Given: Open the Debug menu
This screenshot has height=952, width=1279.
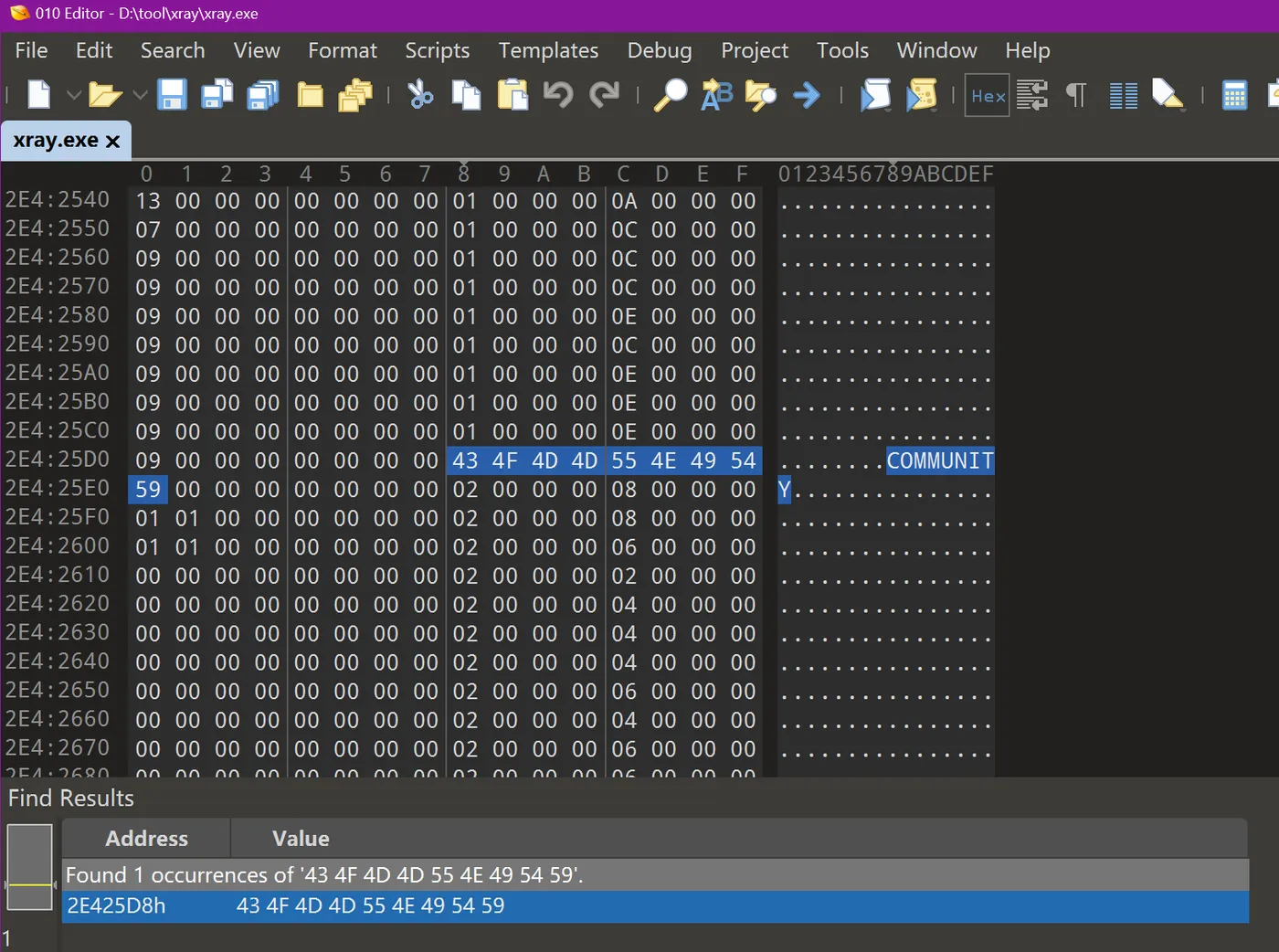Looking at the screenshot, I should [660, 50].
